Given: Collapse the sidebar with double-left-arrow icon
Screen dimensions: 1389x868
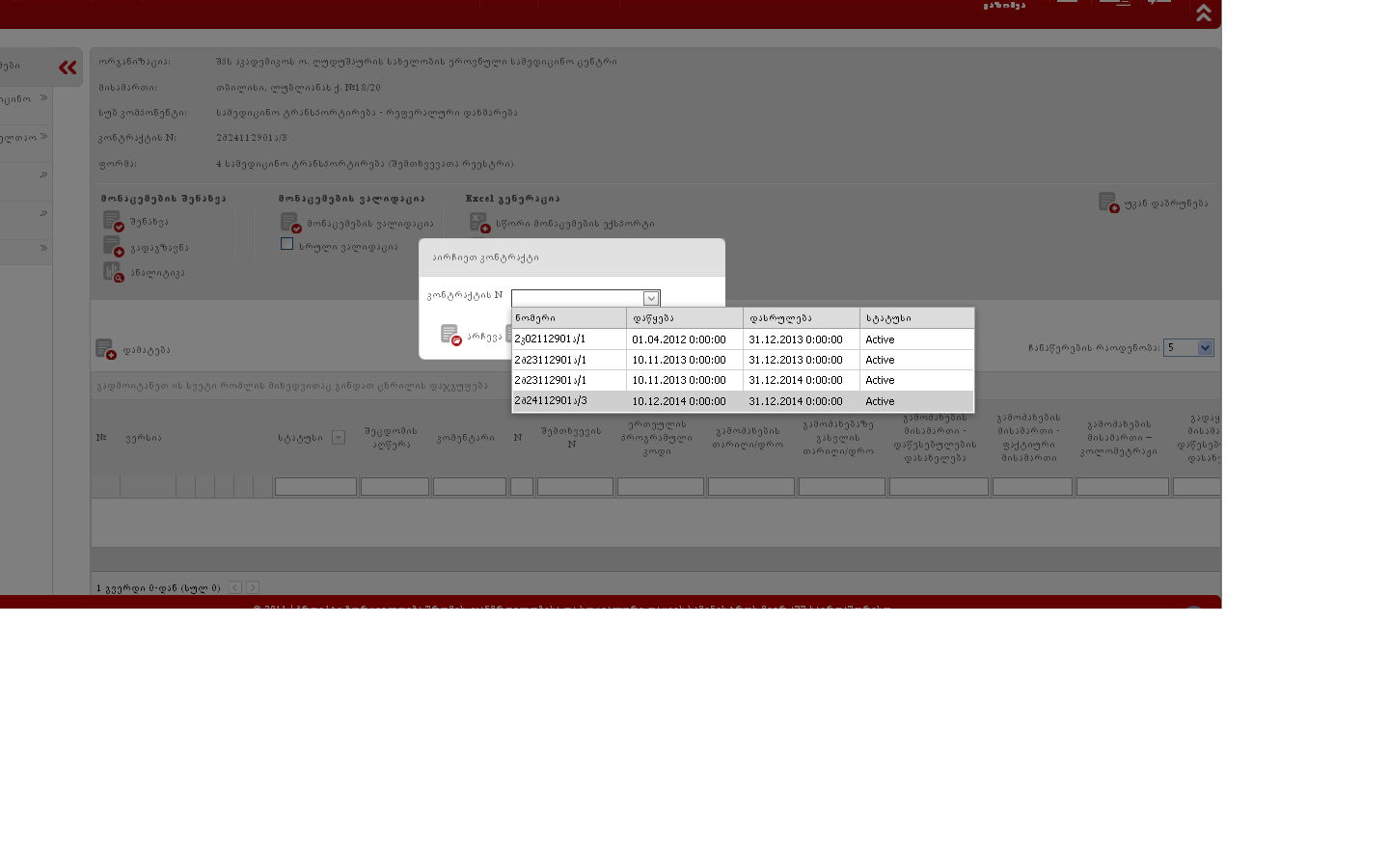Looking at the screenshot, I should click(x=68, y=67).
